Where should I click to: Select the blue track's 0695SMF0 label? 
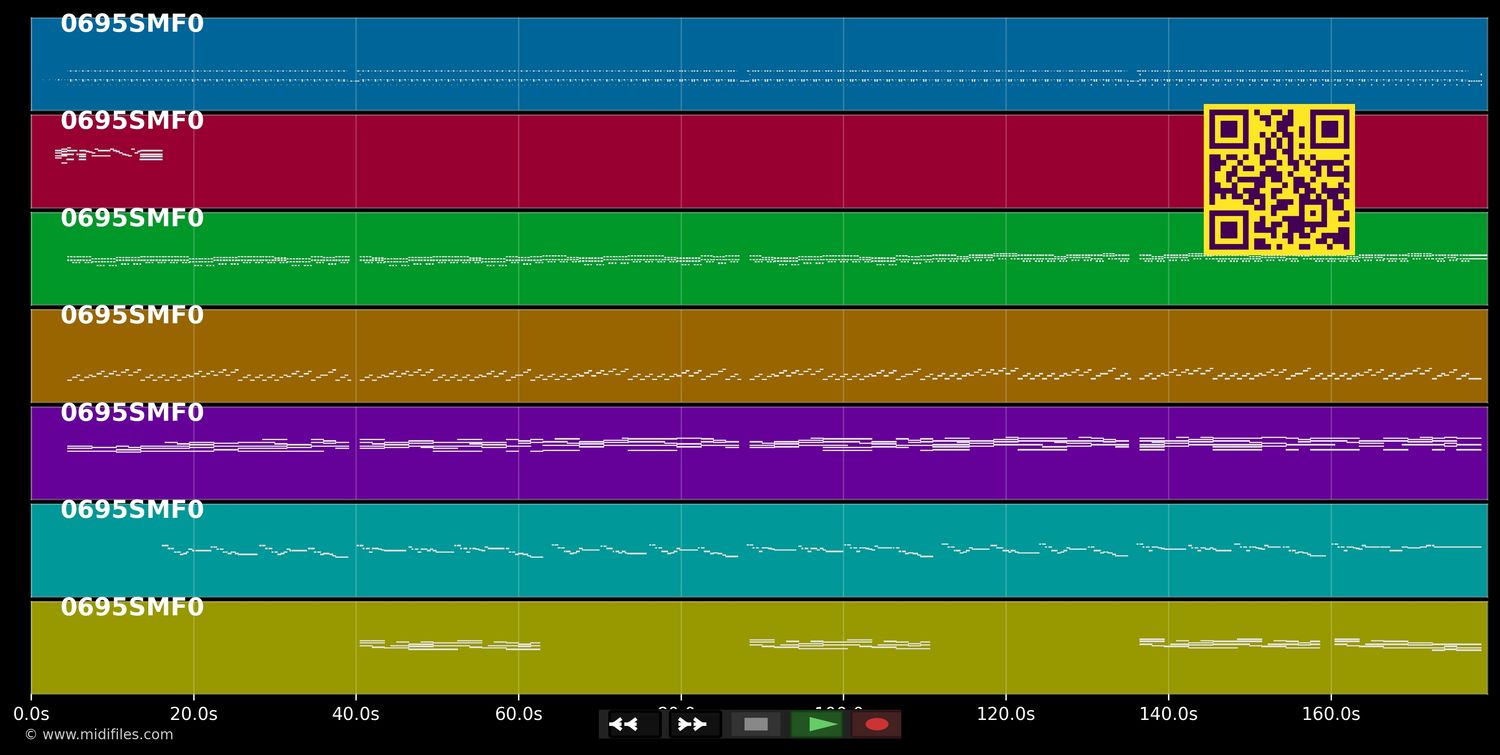pos(132,24)
